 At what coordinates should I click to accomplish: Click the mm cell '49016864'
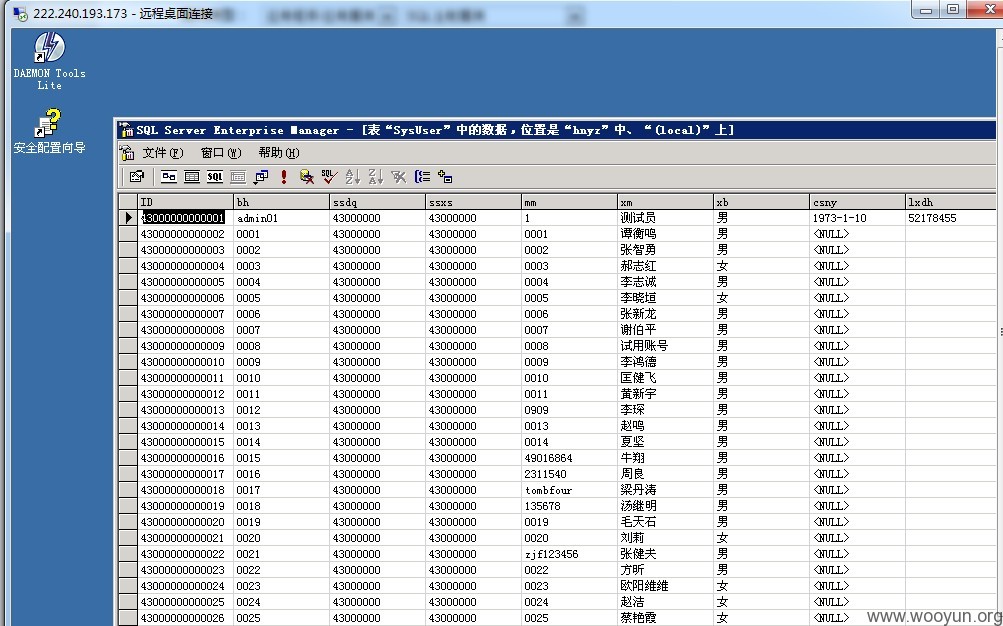click(x=569, y=458)
